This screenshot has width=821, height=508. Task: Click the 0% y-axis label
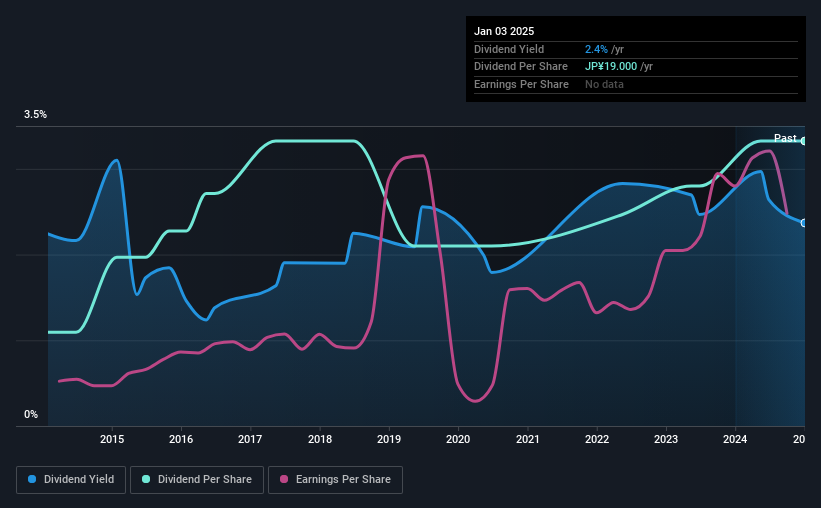[x=31, y=414]
